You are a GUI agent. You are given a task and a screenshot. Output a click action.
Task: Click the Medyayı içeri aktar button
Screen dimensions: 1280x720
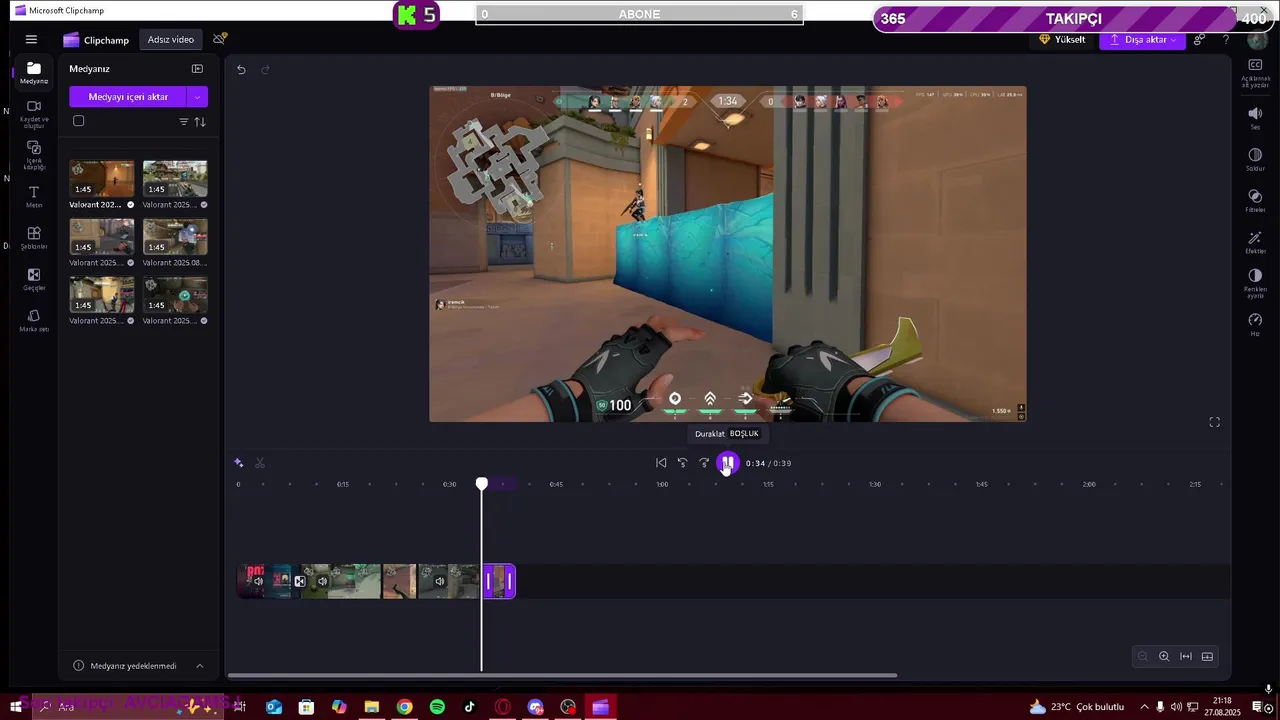pos(128,97)
